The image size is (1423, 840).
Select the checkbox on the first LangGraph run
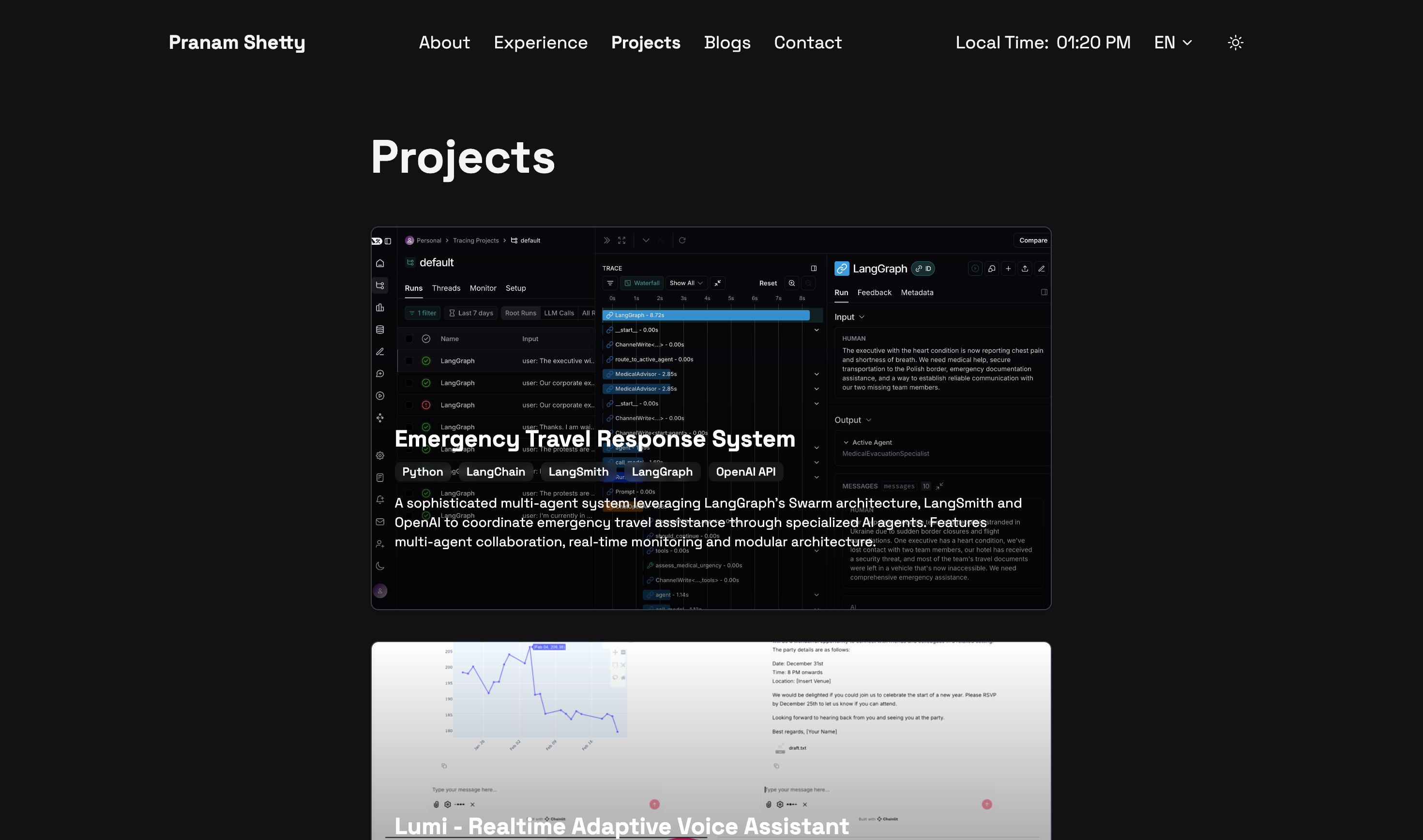[x=409, y=360]
